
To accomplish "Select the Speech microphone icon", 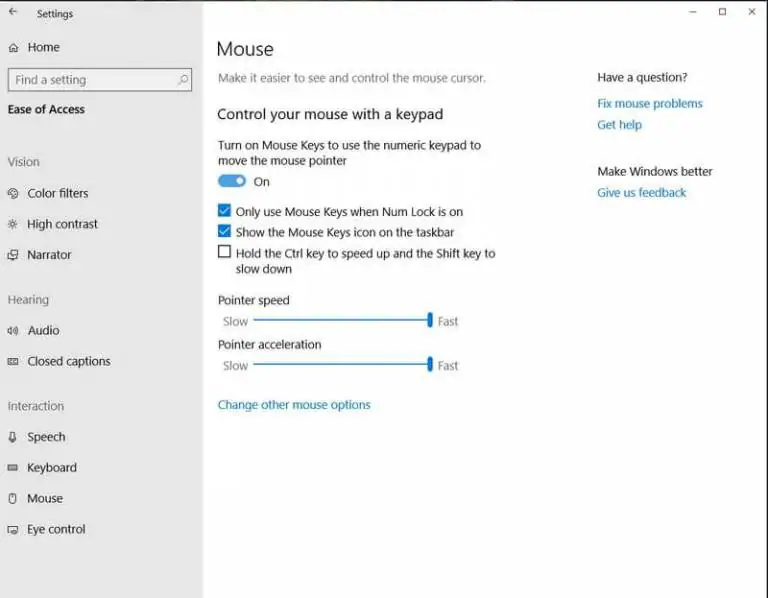I will click(13, 437).
